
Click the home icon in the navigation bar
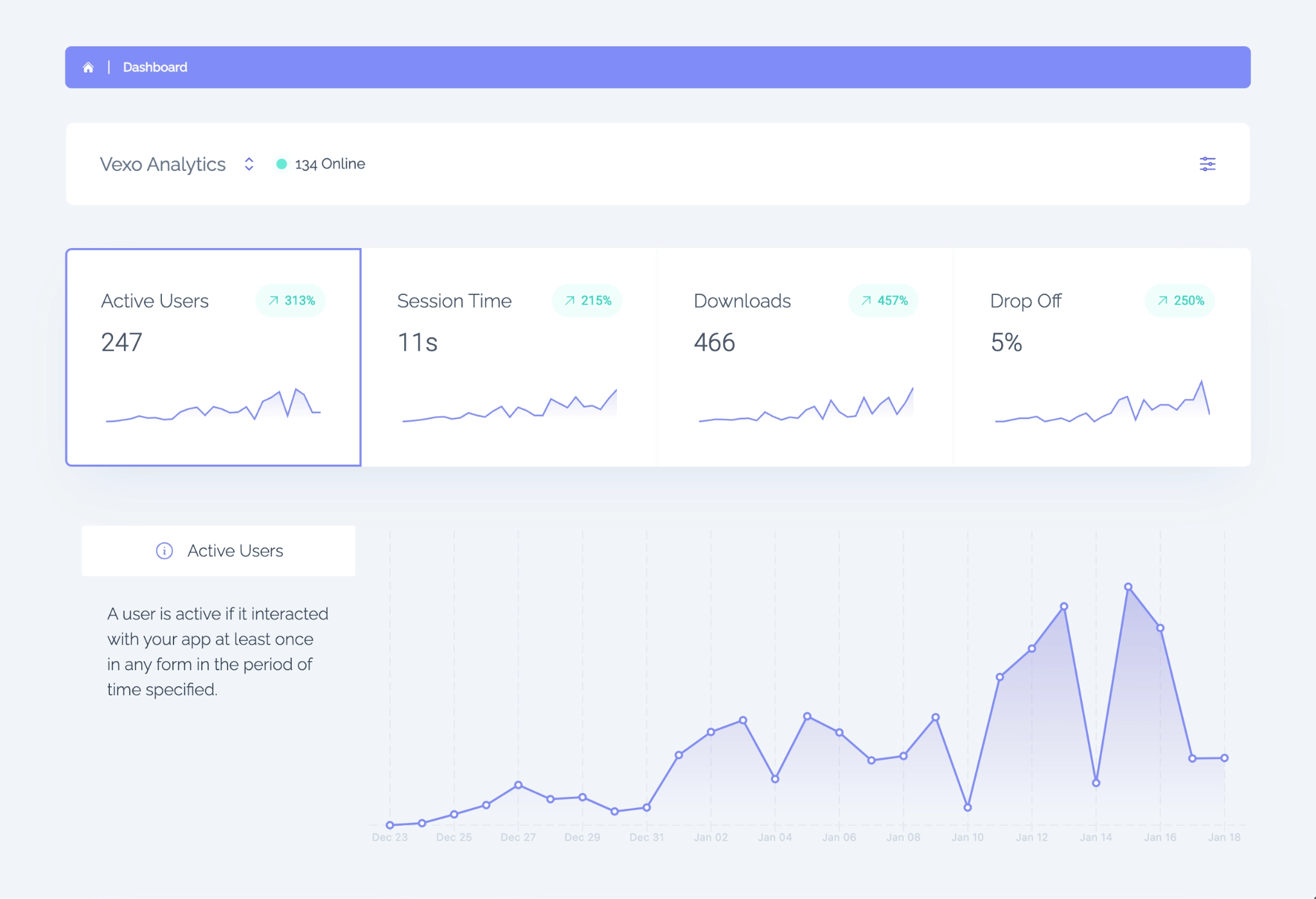(89, 67)
